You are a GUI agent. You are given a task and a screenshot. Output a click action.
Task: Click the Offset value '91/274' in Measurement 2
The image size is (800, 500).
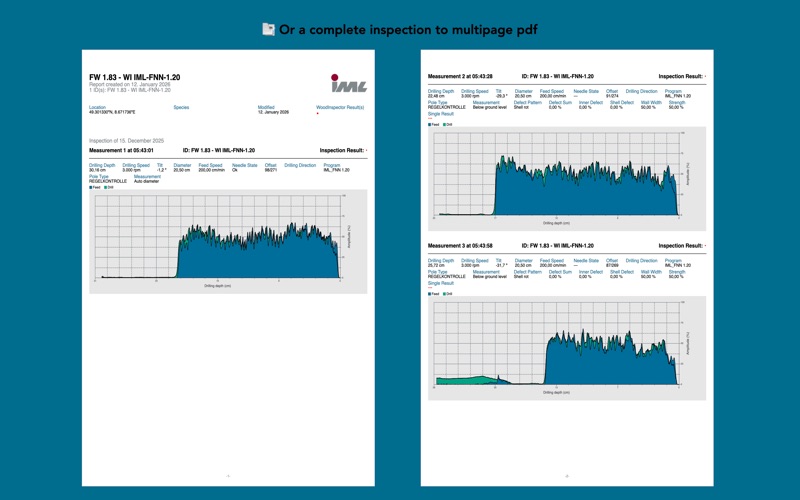pyautogui.click(x=612, y=96)
